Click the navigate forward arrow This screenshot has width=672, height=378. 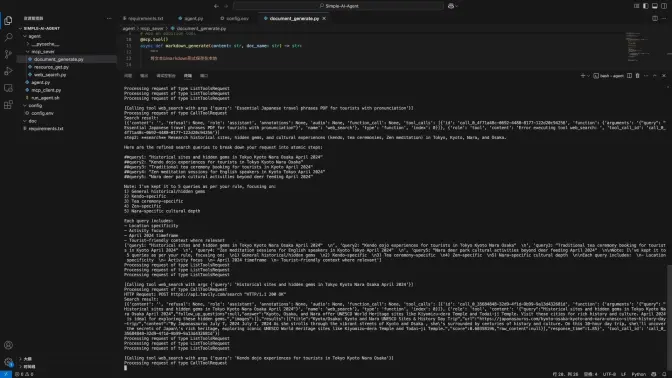[x=226, y=6]
